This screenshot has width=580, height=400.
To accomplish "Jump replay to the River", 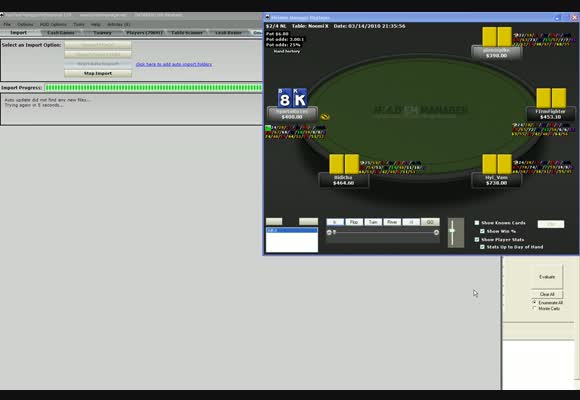I will (392, 222).
